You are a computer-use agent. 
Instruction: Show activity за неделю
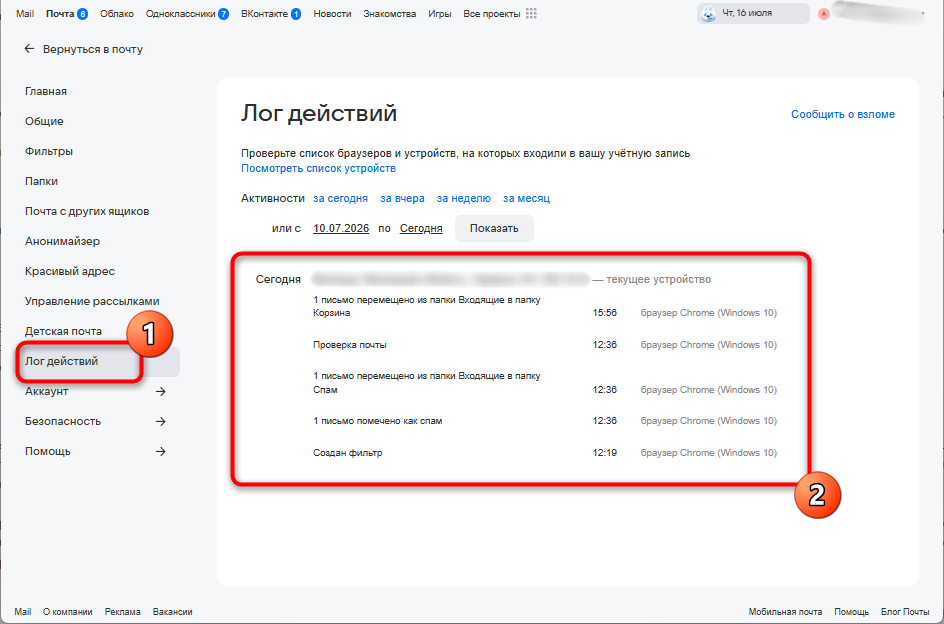pos(464,198)
